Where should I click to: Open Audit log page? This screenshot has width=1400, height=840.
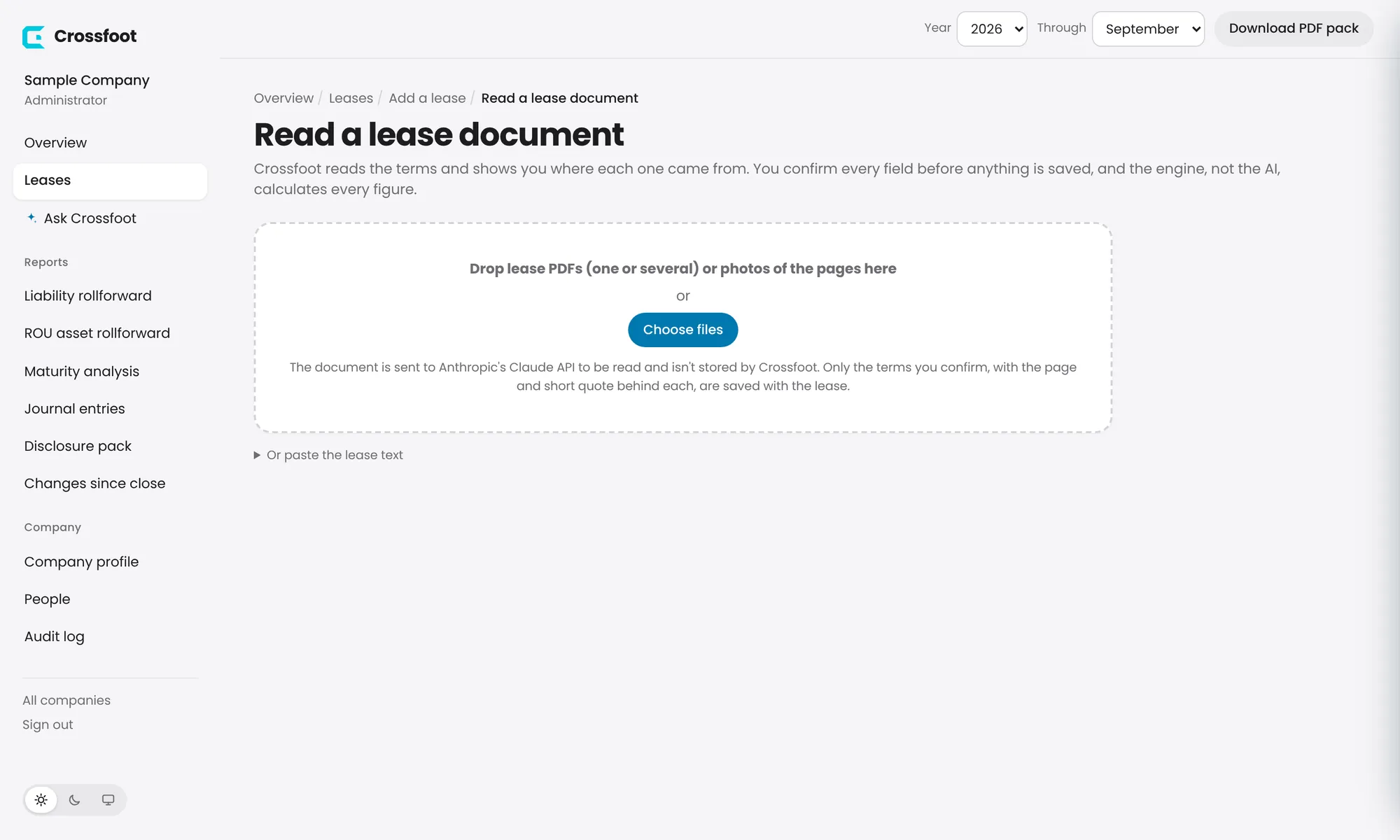pos(110,636)
